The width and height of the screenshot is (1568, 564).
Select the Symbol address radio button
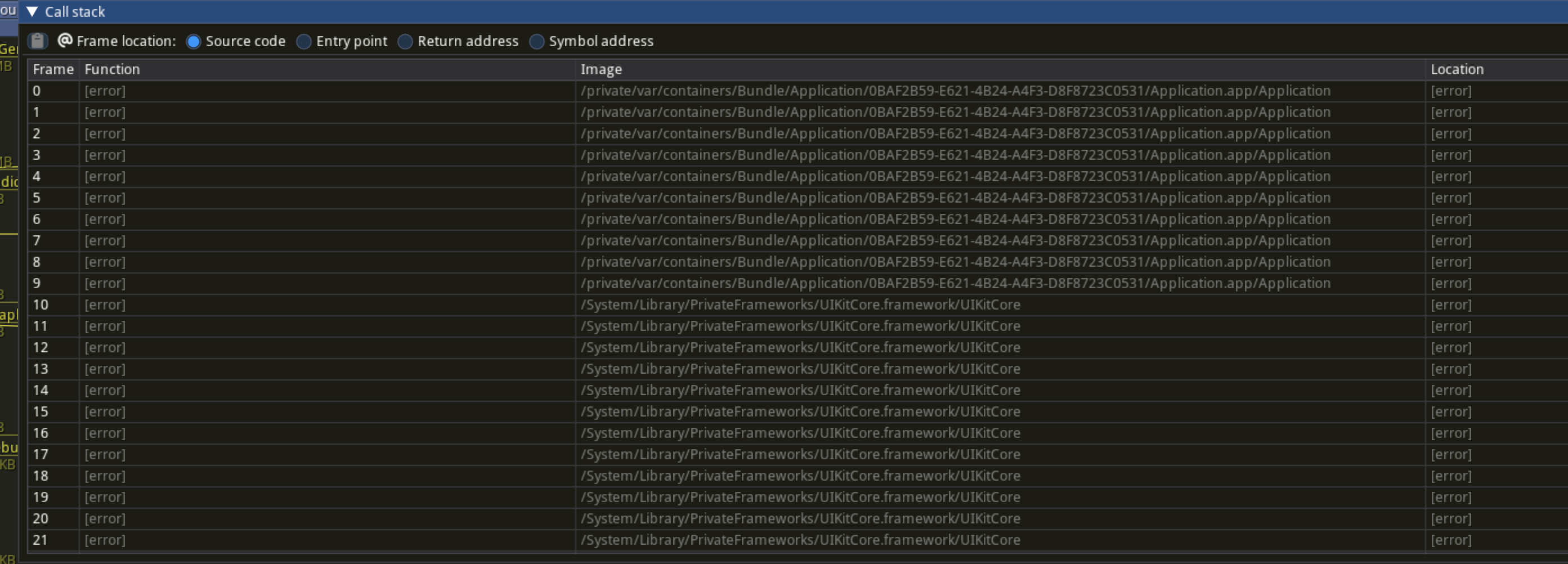(x=537, y=42)
